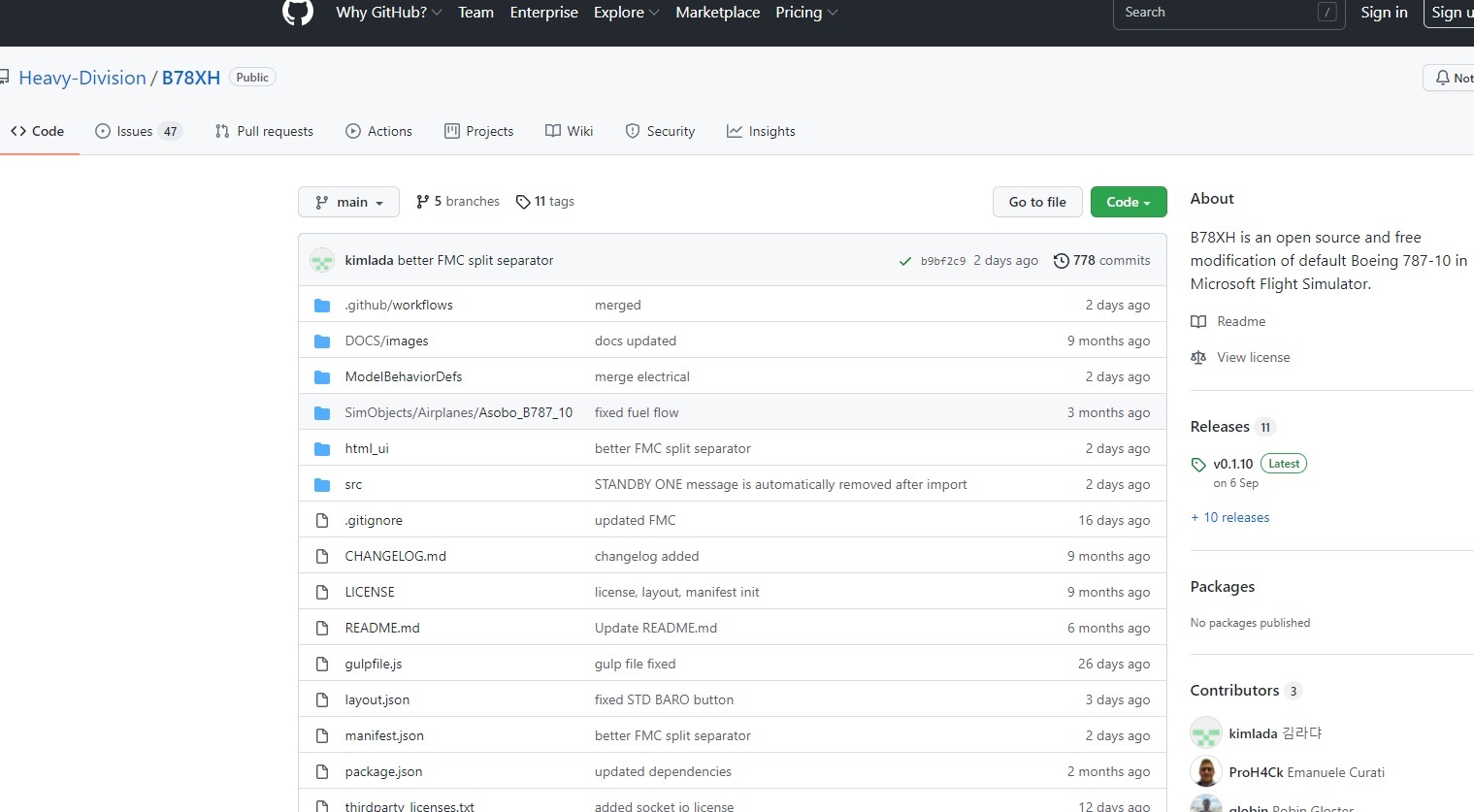Image resolution: width=1474 pixels, height=812 pixels.
Task: Click the ModelBehaviorDefs folder icon
Action: (322, 377)
